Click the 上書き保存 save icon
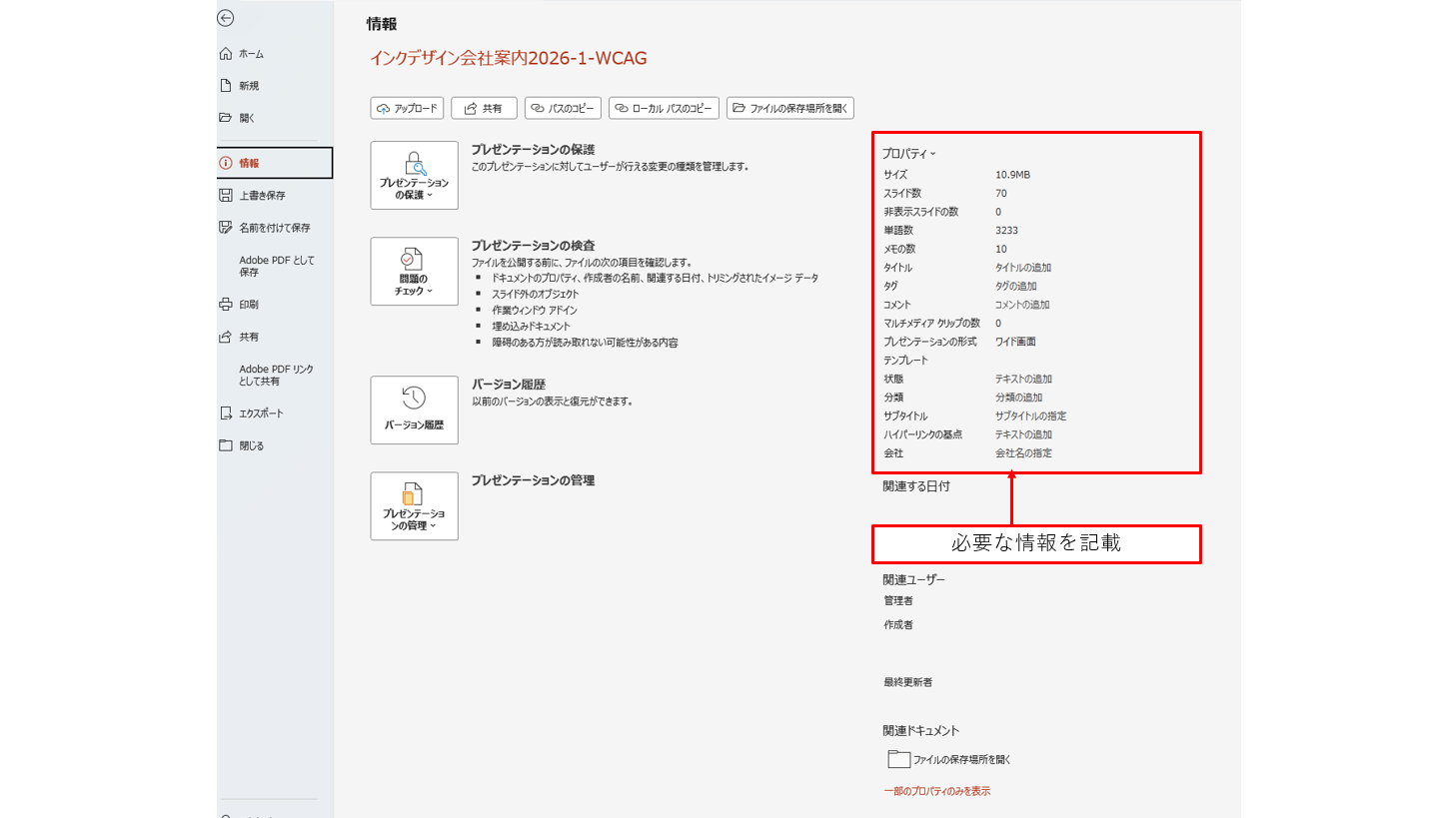Image resolution: width=1456 pixels, height=818 pixels. [x=226, y=196]
